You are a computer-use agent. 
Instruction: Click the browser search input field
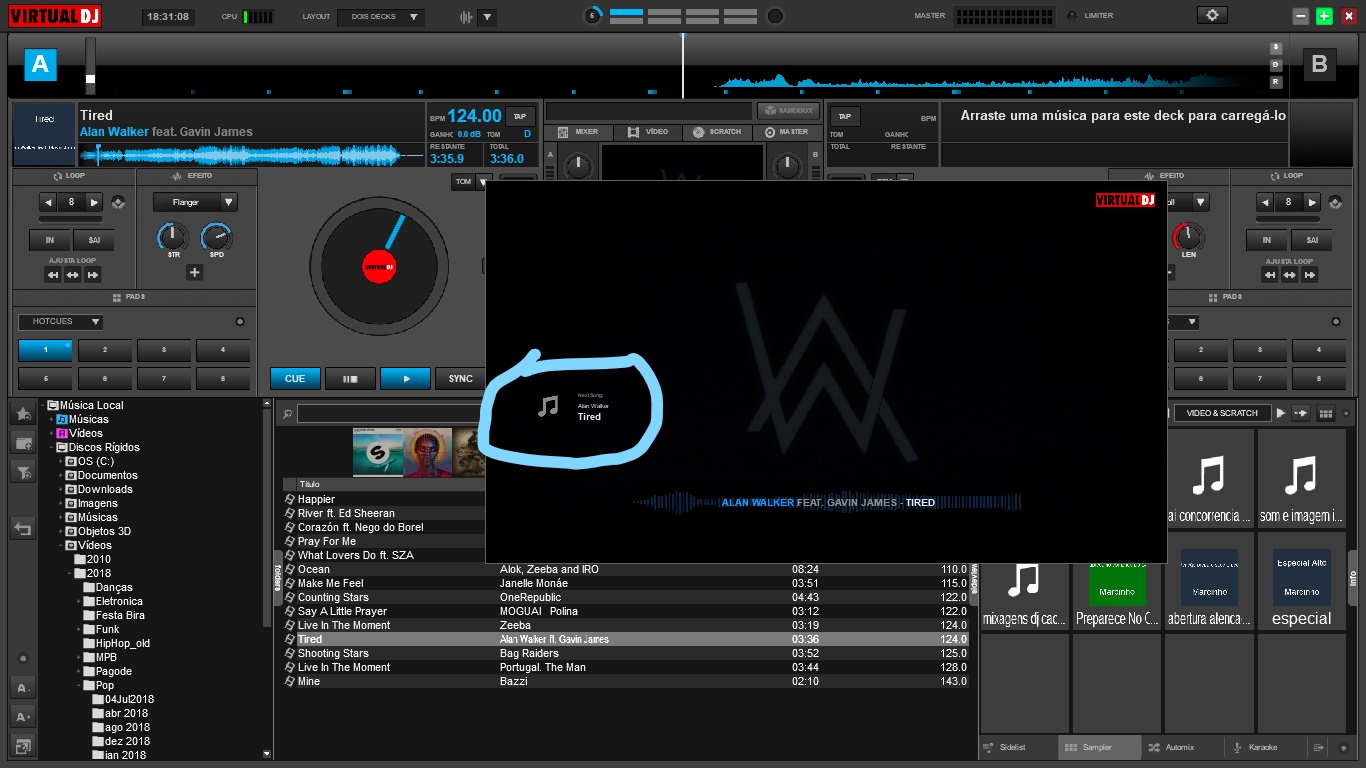click(392, 414)
